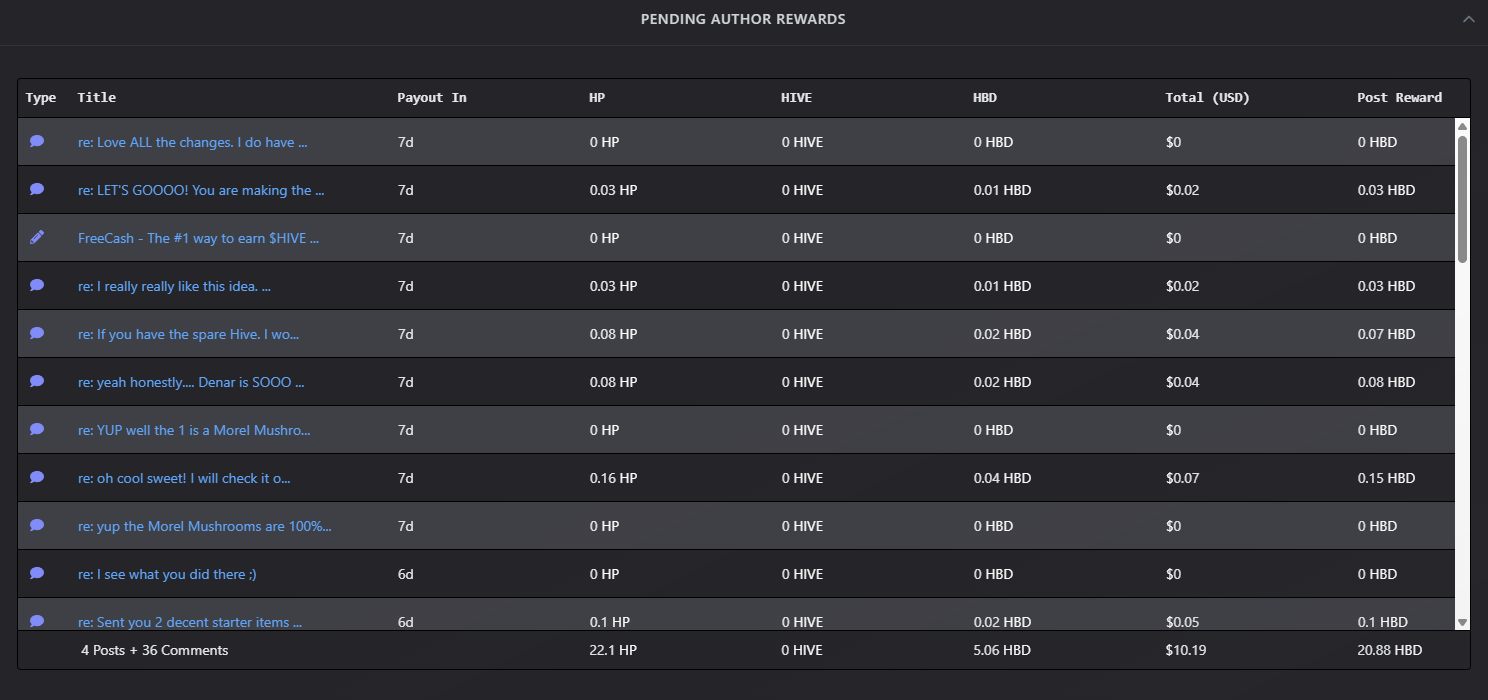Image resolution: width=1488 pixels, height=700 pixels.
Task: Click comment icon beside 'oh cool sweet!' row
Action: click(x=37, y=477)
